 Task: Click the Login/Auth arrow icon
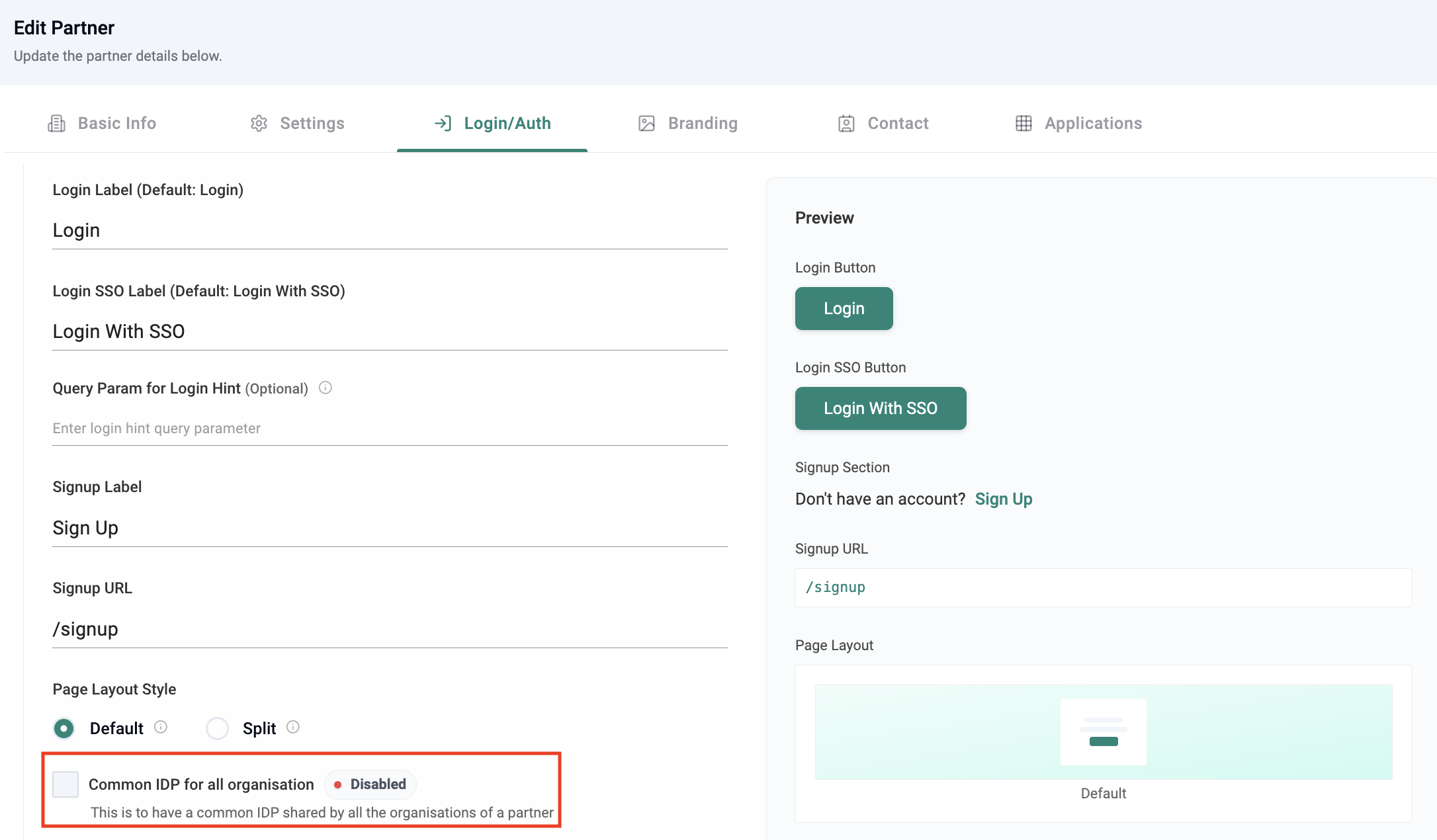pyautogui.click(x=443, y=124)
